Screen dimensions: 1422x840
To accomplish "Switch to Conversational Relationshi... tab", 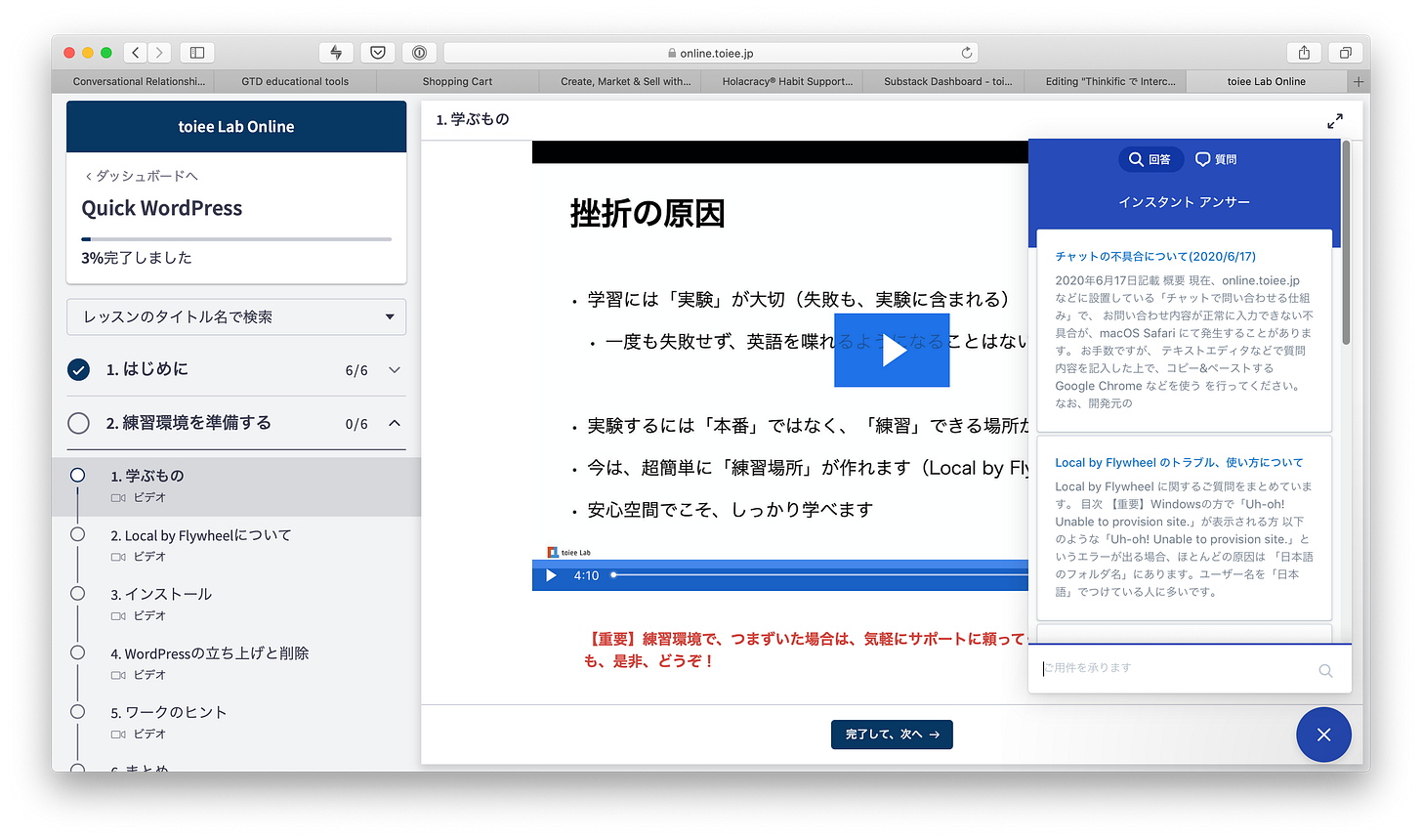I will tap(139, 82).
